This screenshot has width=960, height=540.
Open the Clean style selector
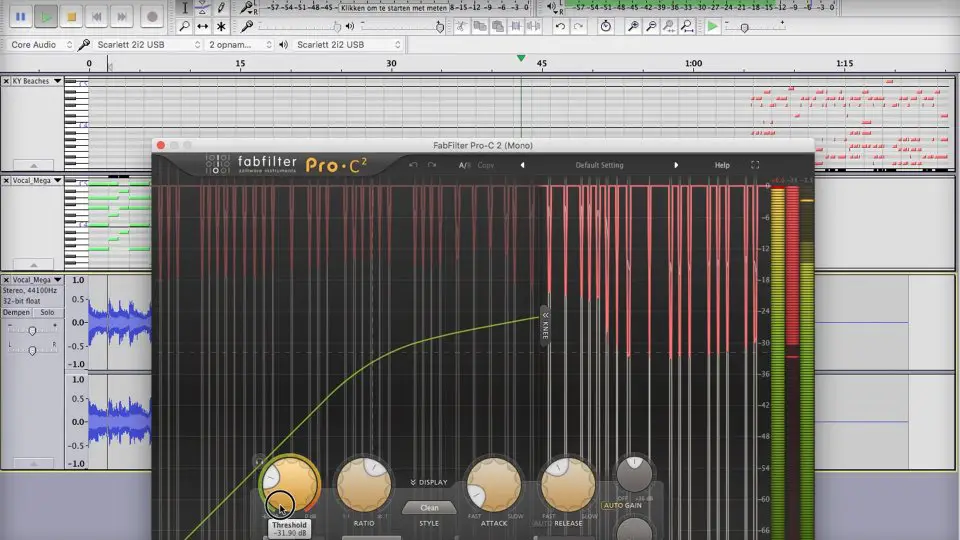pos(429,508)
